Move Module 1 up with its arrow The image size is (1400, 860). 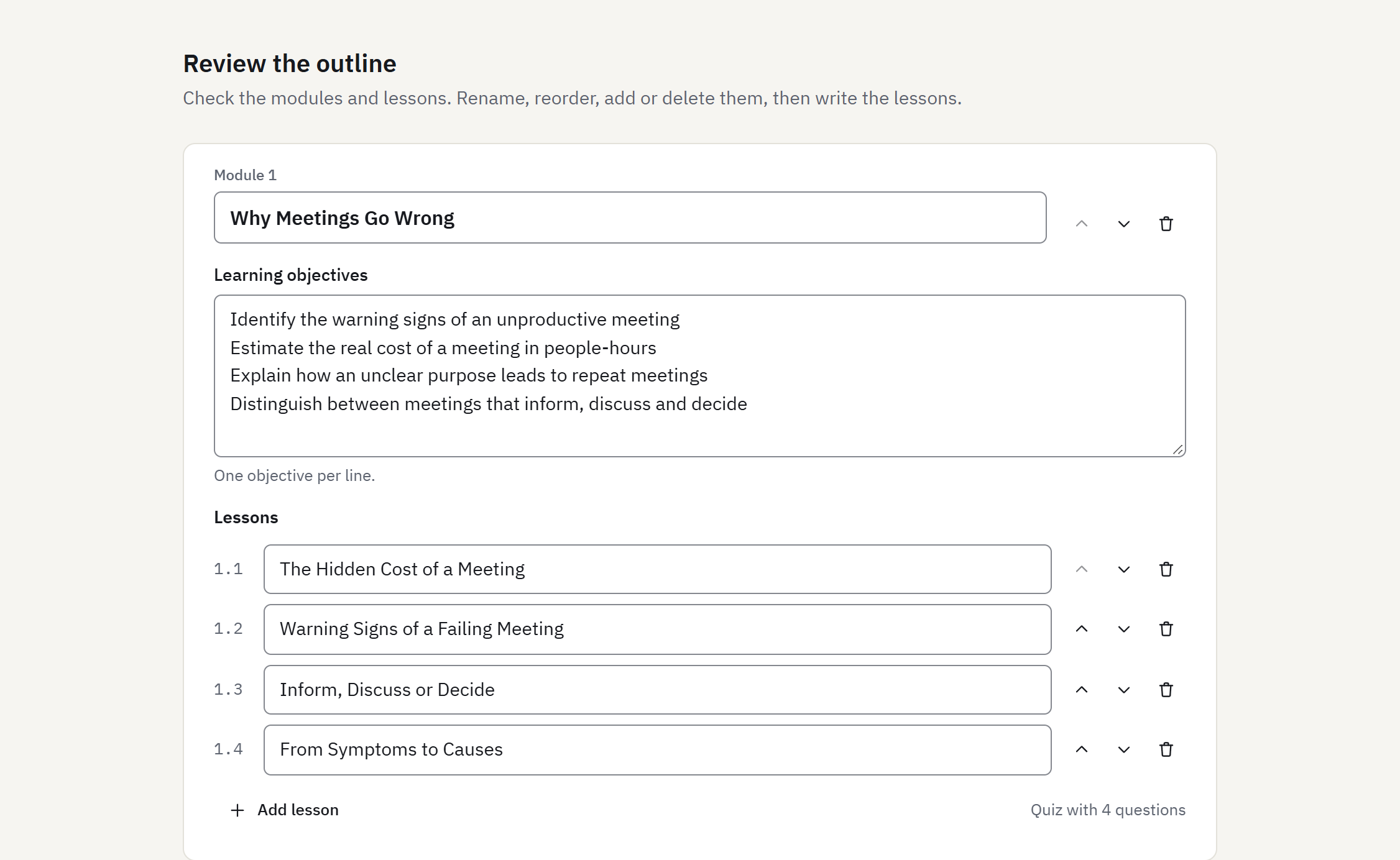tap(1082, 224)
